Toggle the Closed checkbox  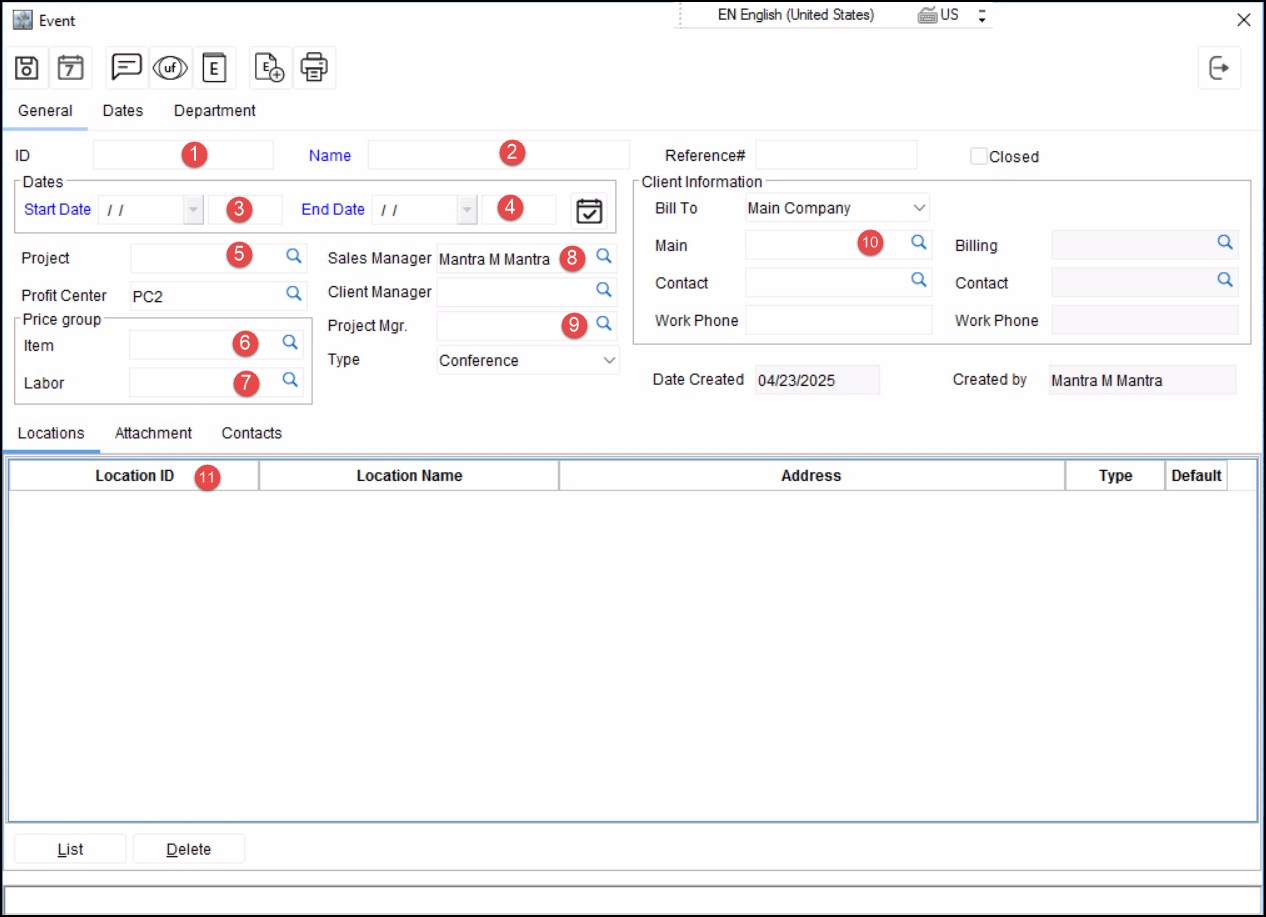point(979,156)
